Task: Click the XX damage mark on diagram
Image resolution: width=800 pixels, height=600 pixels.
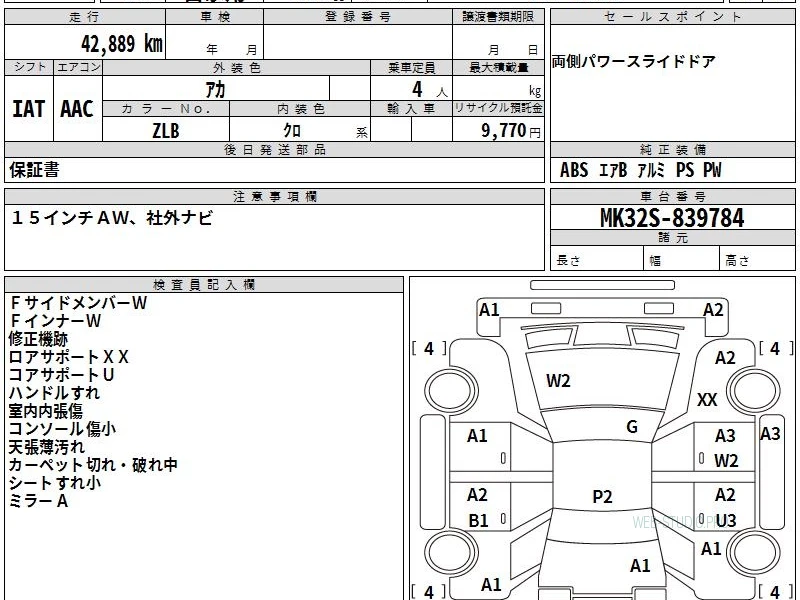Action: click(x=707, y=400)
